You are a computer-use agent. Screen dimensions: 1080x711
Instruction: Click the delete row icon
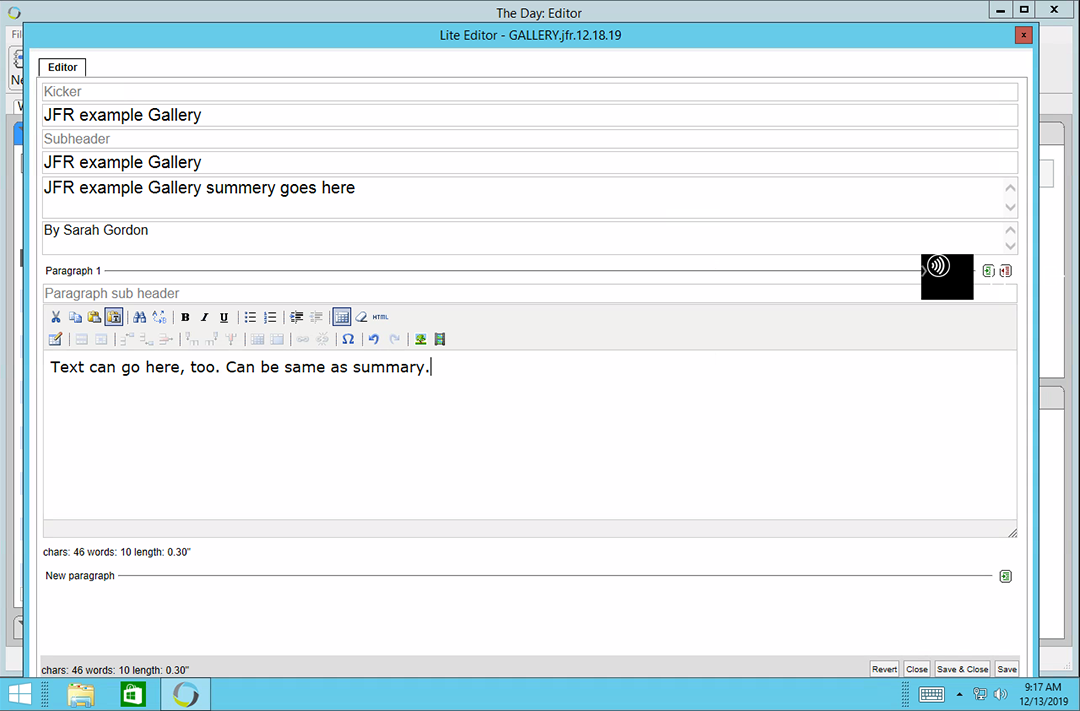(x=165, y=339)
